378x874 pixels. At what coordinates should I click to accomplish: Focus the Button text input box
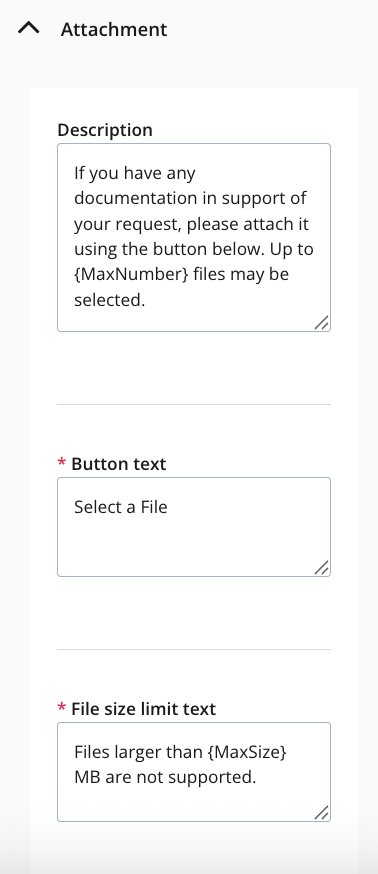click(194, 527)
